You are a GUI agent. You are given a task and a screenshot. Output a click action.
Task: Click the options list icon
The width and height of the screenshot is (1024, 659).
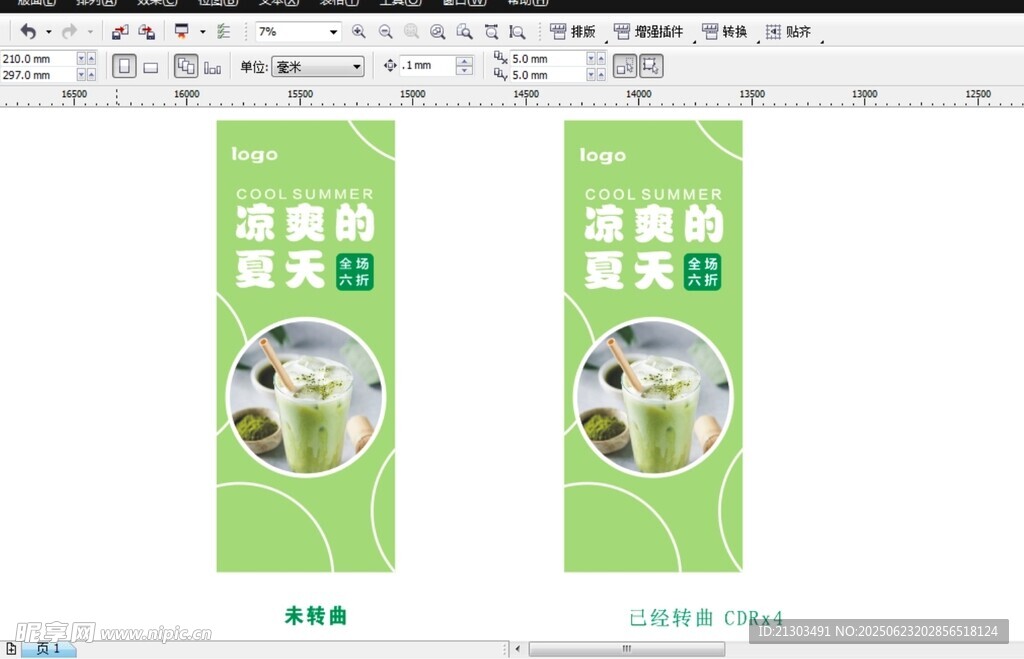point(223,31)
